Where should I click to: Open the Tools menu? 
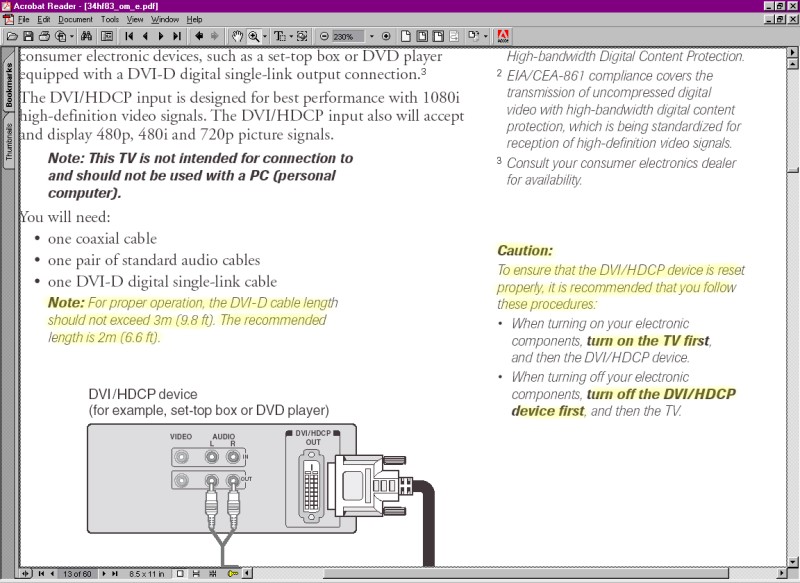109,19
